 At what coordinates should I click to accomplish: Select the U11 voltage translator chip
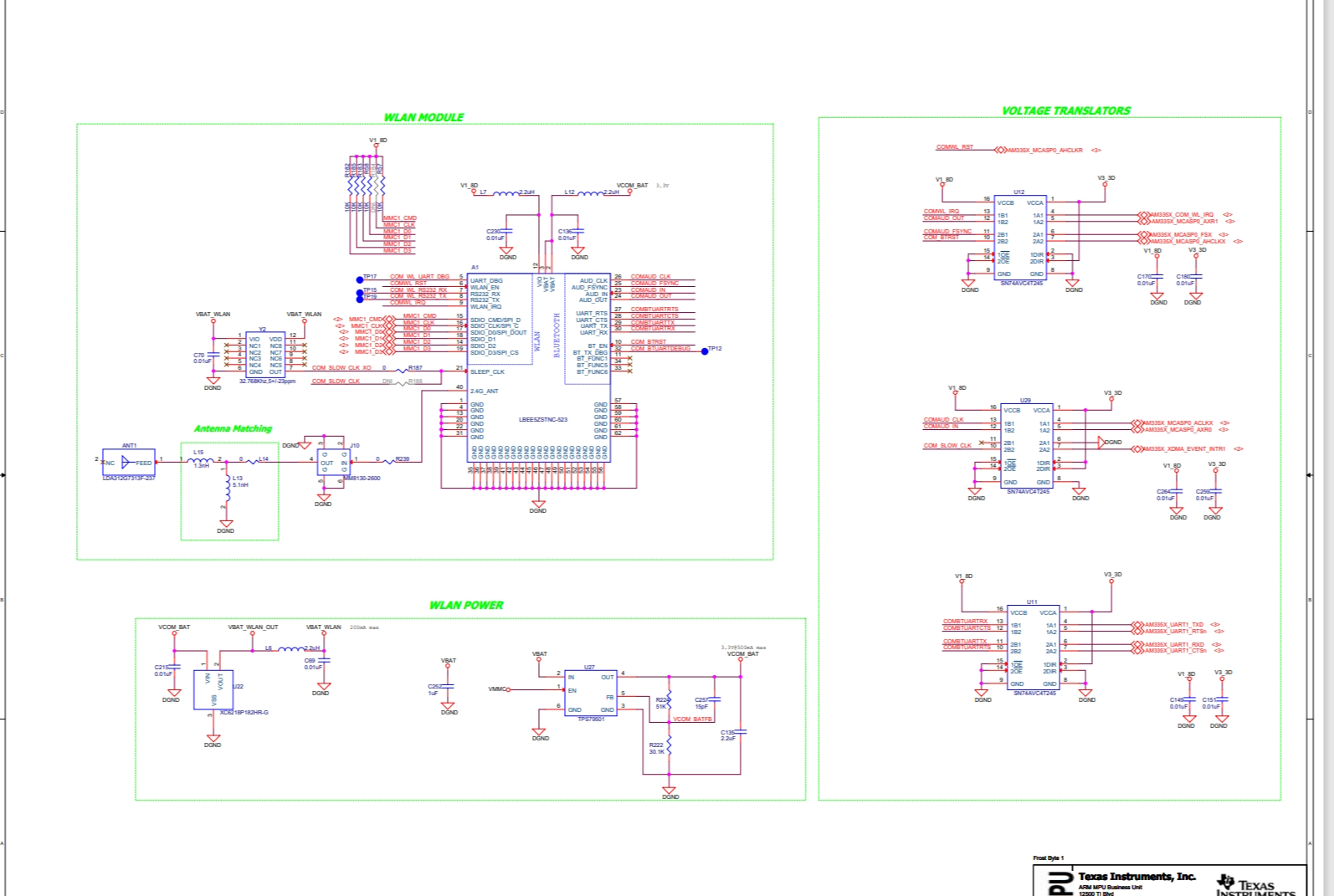[1033, 647]
